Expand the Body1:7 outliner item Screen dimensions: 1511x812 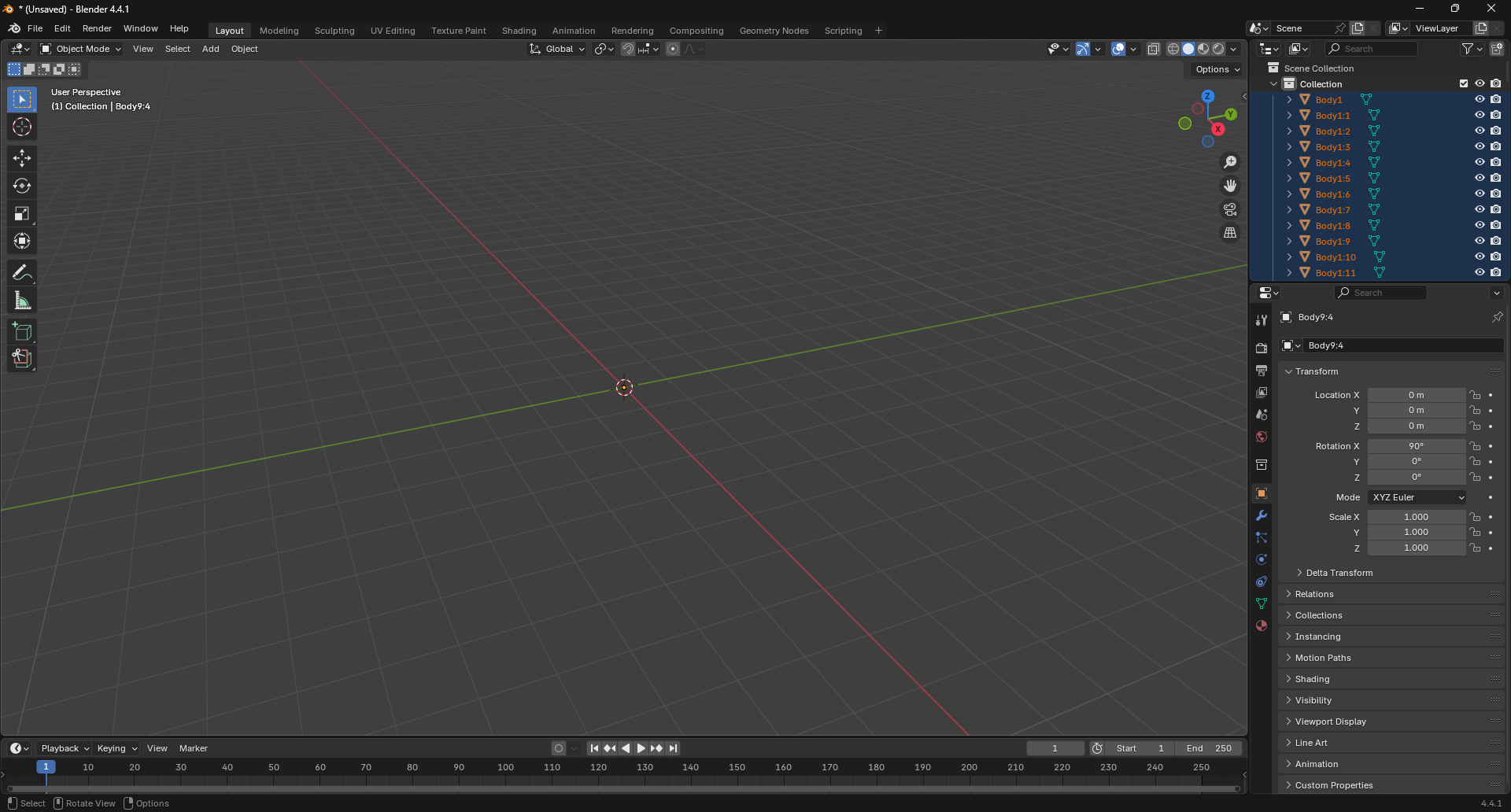click(1288, 209)
